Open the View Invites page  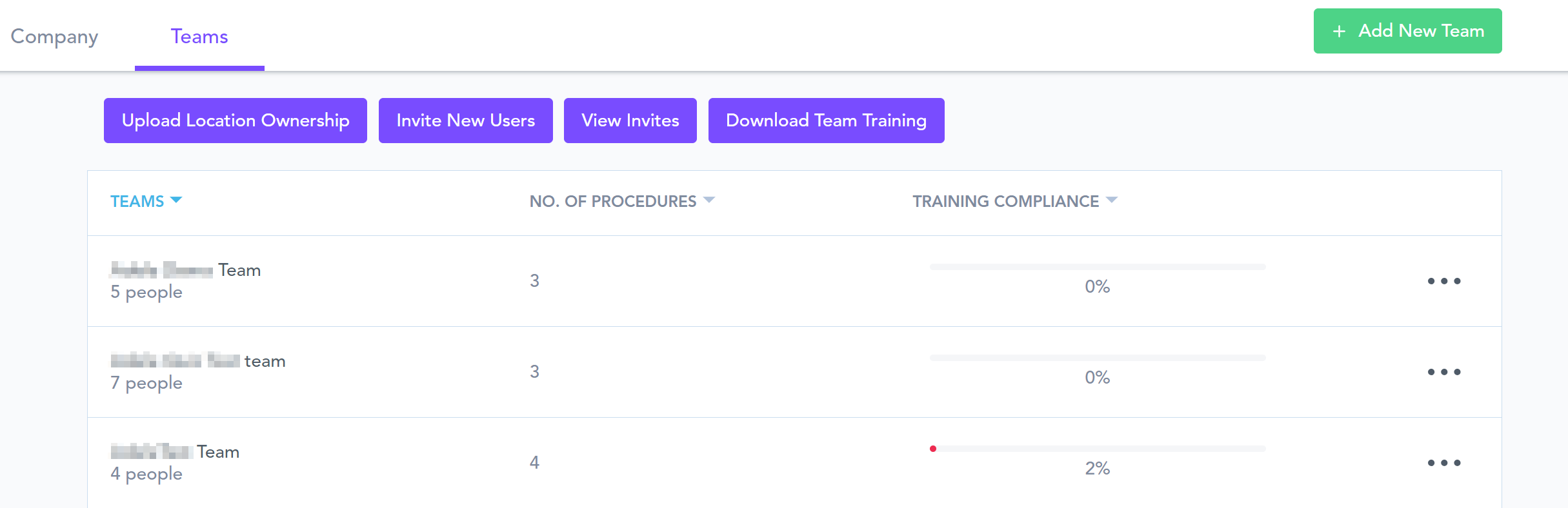630,121
